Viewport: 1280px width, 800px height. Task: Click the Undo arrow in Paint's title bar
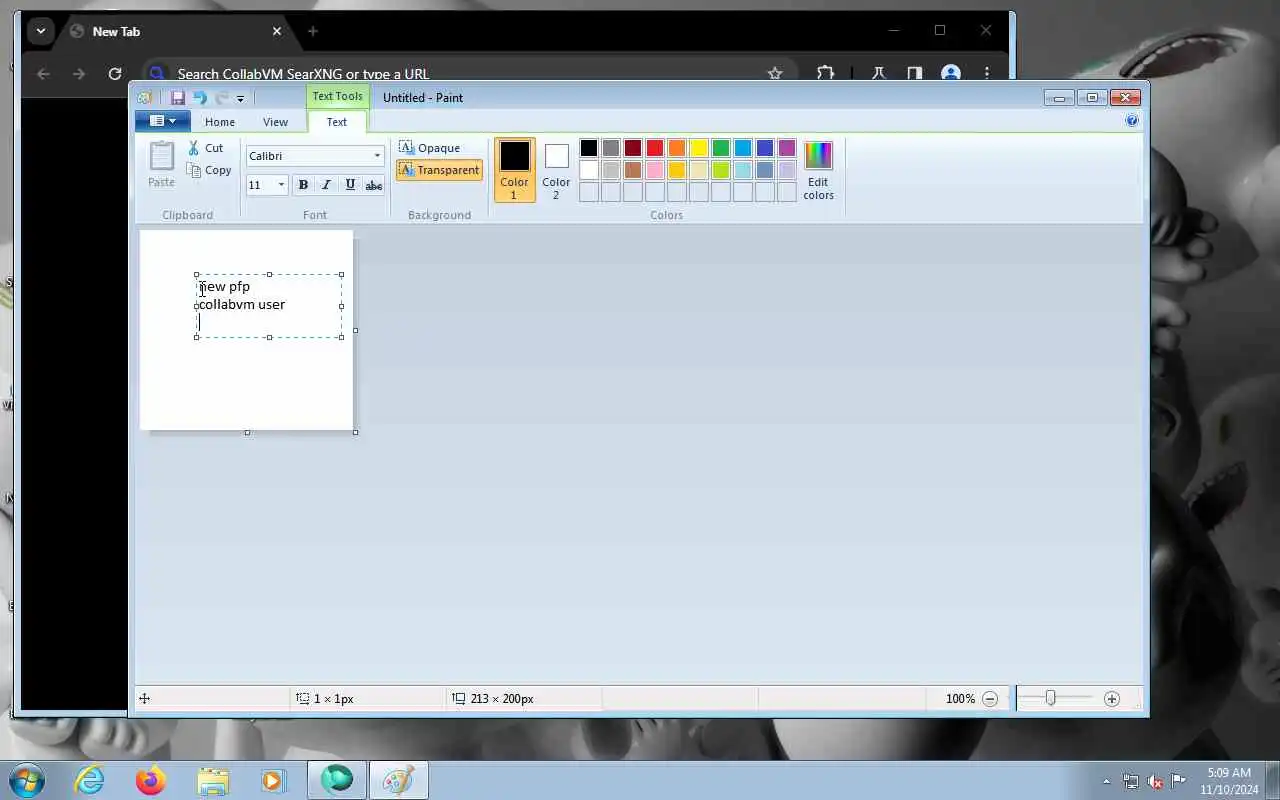pos(199,98)
